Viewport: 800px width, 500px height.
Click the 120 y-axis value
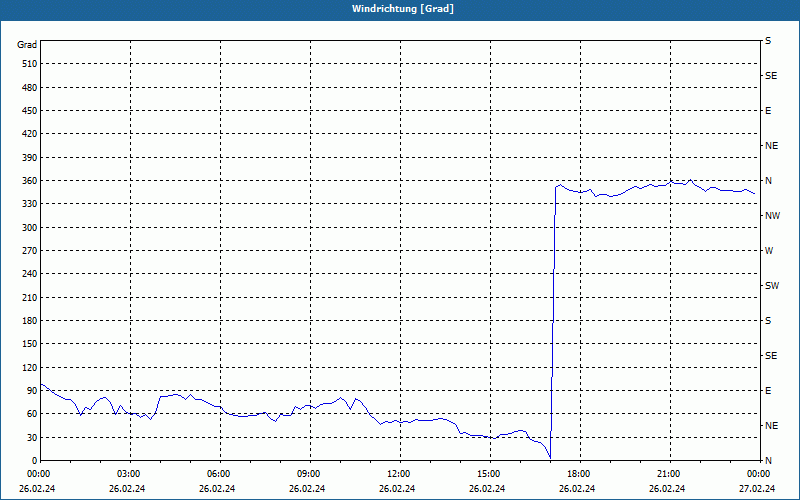[30, 367]
